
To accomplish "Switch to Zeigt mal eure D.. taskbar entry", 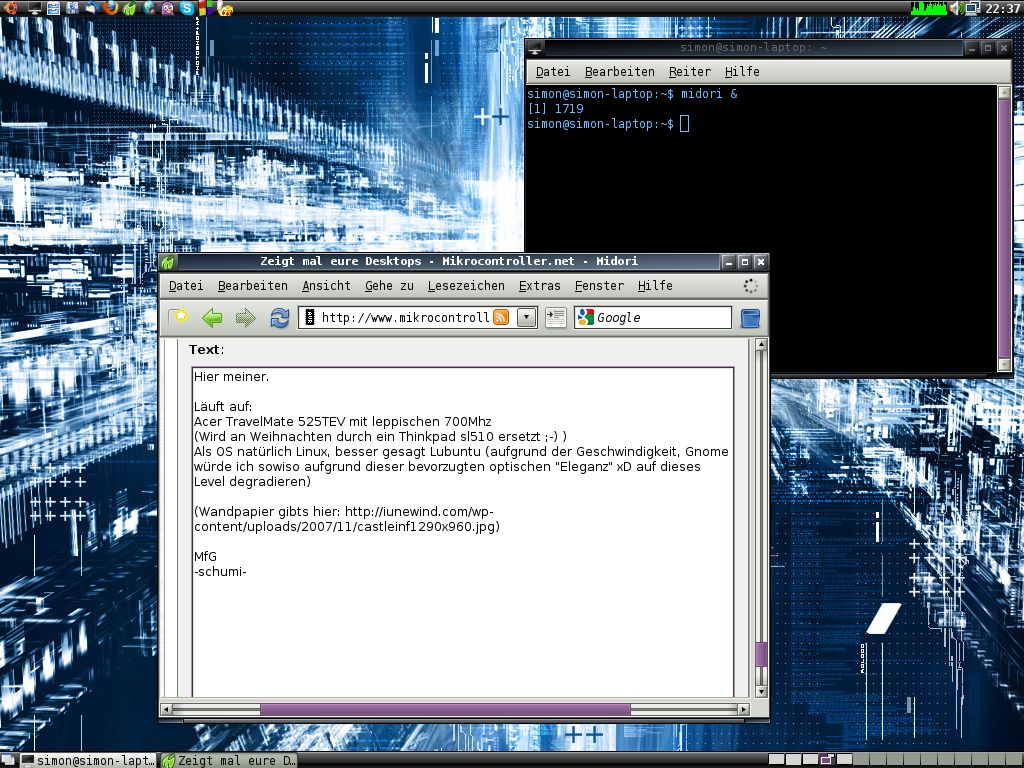I will tap(229, 760).
